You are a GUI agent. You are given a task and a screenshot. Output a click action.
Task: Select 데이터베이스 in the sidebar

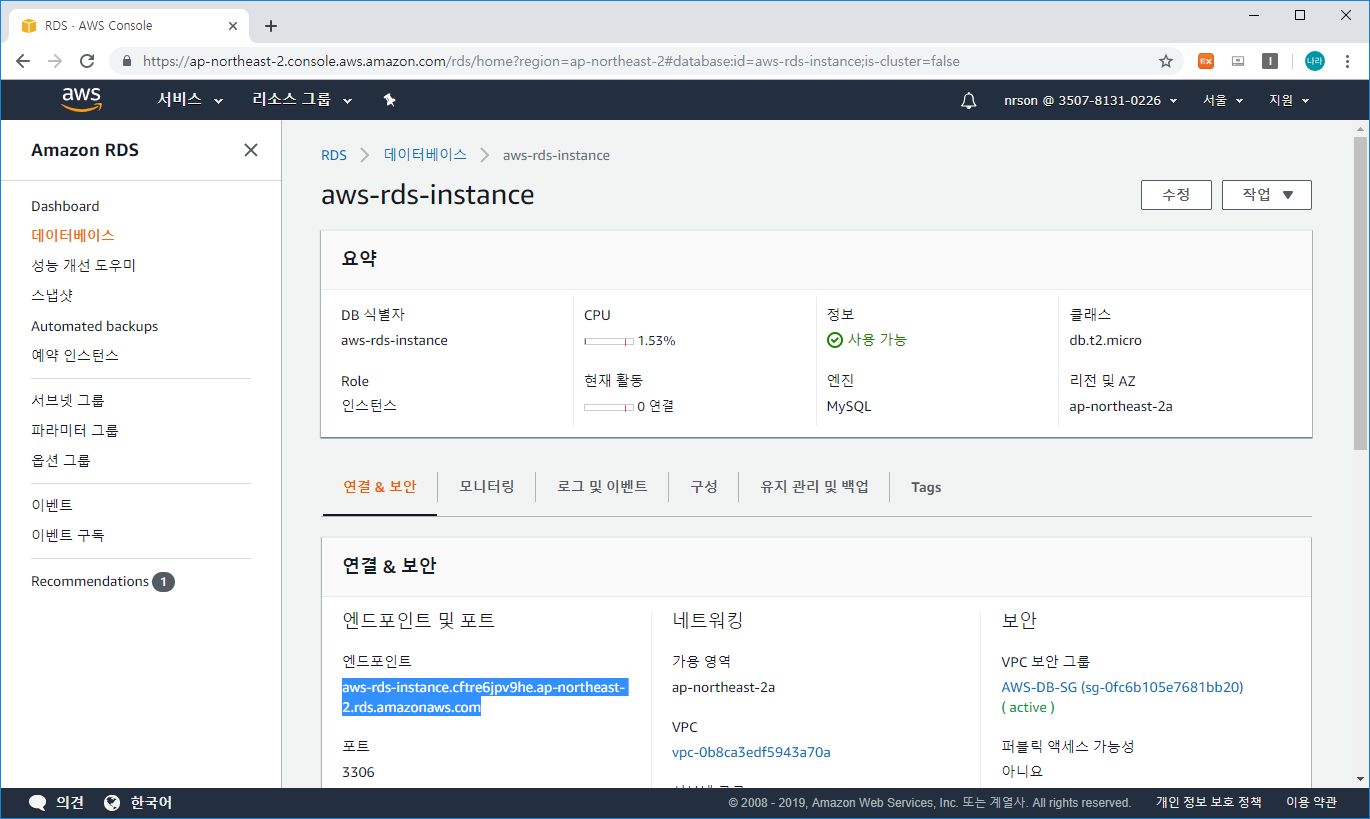tap(73, 235)
